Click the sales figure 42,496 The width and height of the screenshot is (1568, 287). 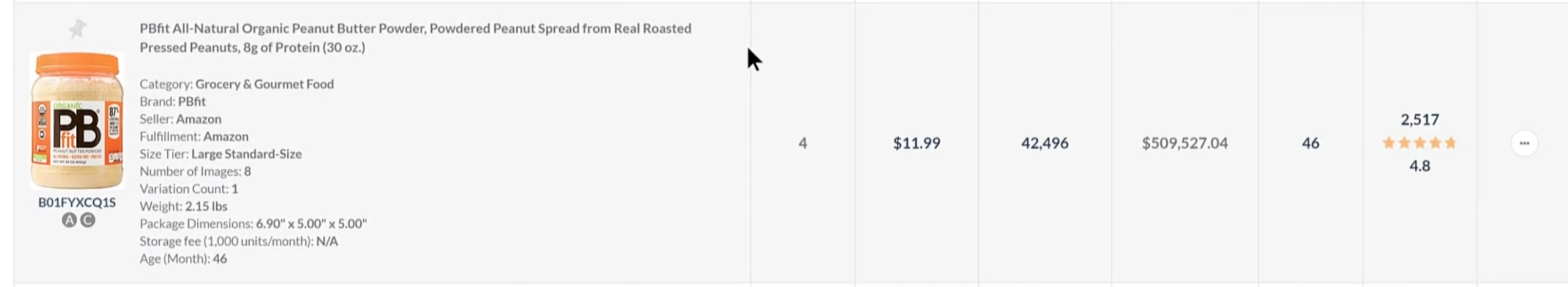pyautogui.click(x=1044, y=143)
